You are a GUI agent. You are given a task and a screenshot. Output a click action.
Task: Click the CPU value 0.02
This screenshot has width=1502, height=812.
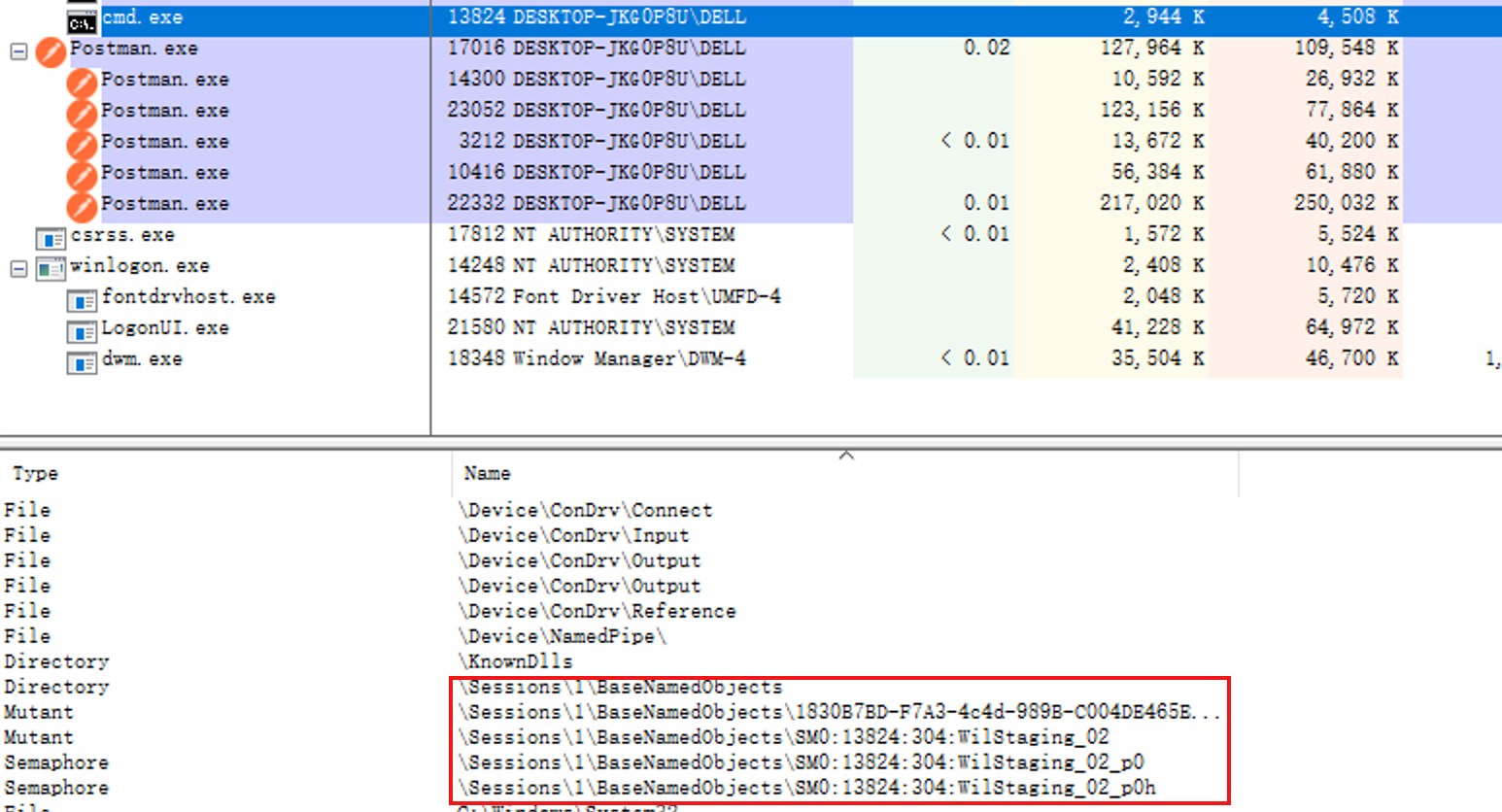click(x=986, y=48)
